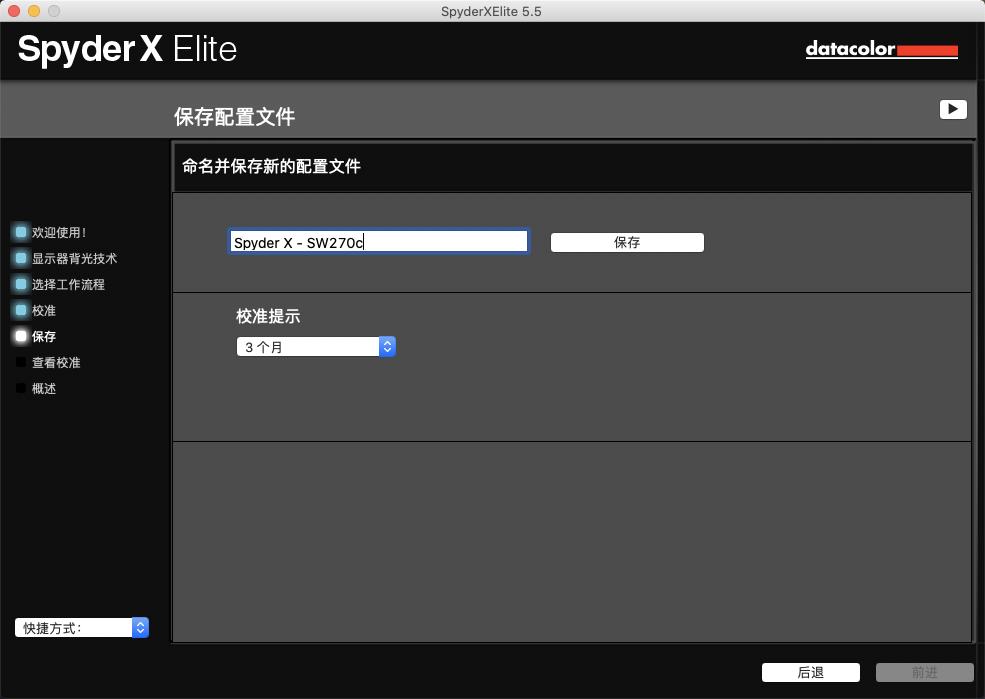Click the profile name input field
This screenshot has height=699, width=985.
coord(379,242)
